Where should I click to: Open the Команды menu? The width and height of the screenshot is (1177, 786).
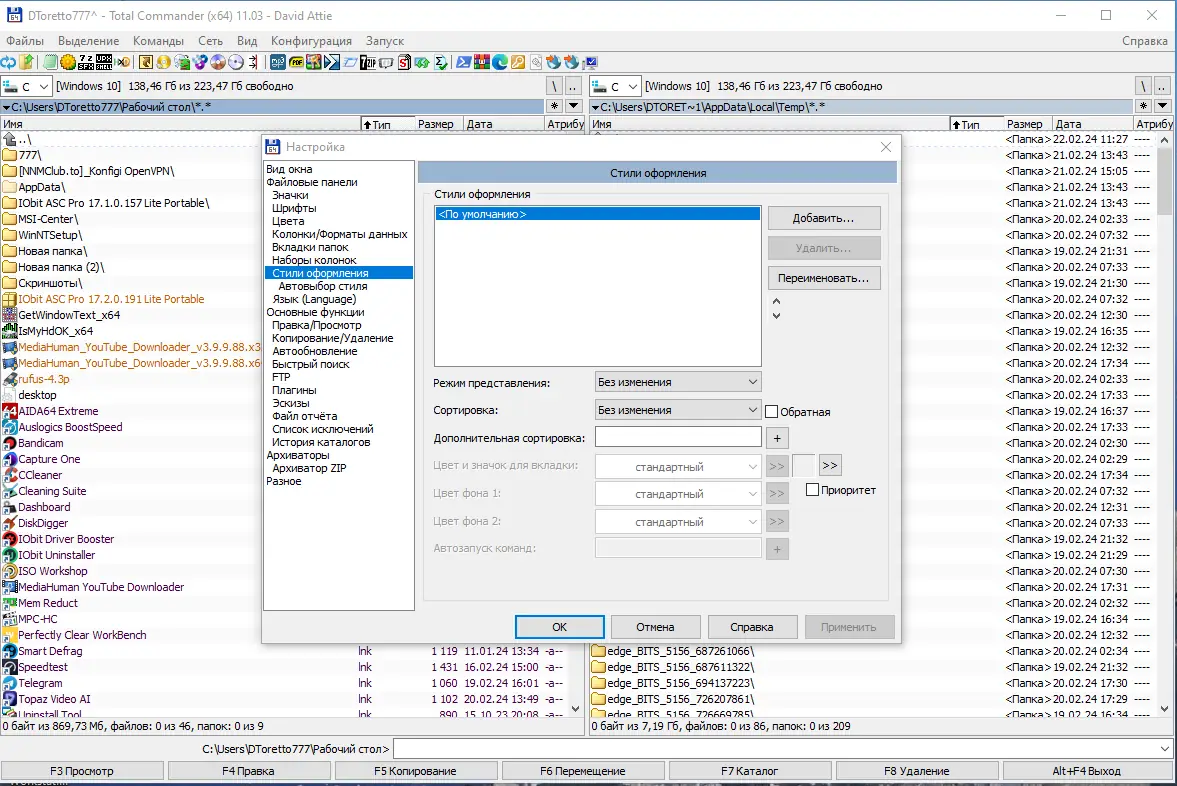click(x=158, y=41)
